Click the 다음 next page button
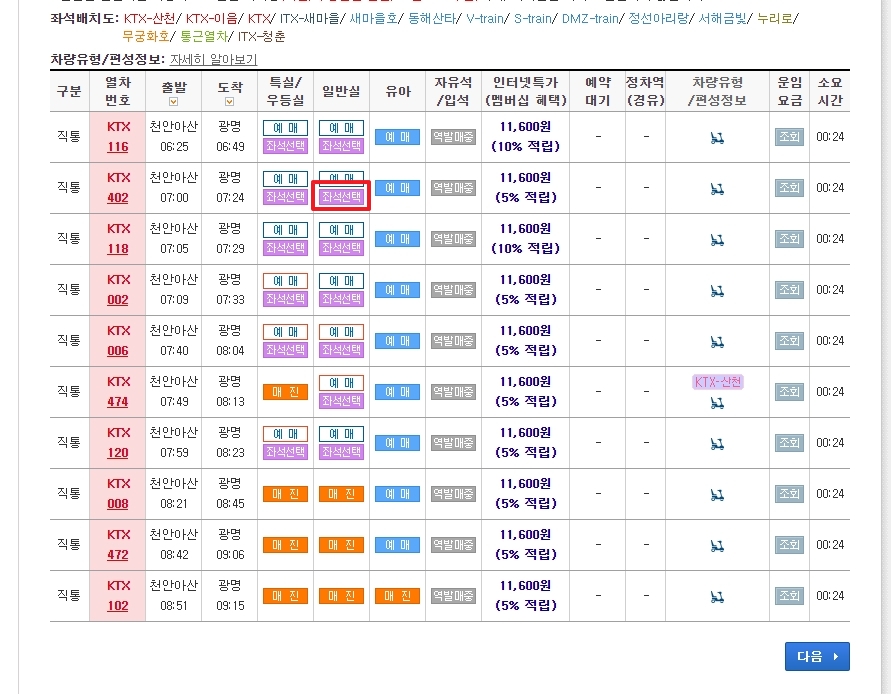 [x=817, y=657]
